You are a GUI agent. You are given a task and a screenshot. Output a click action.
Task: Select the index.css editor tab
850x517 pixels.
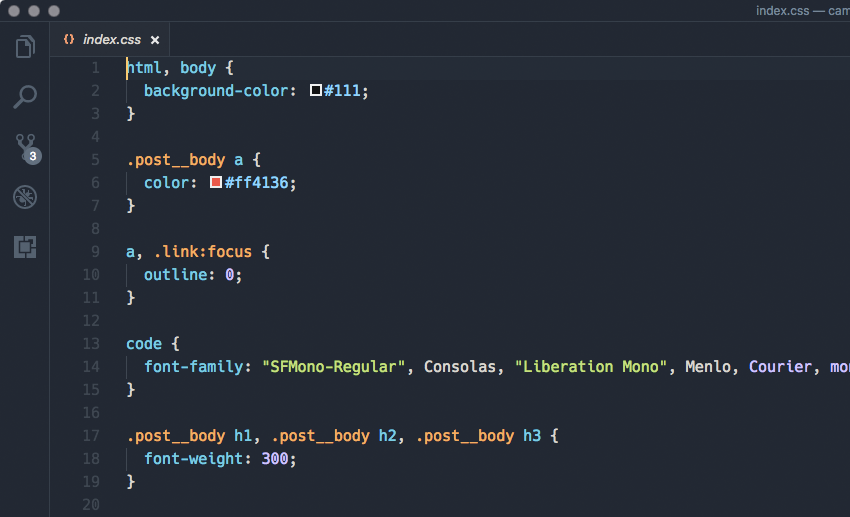coord(110,40)
